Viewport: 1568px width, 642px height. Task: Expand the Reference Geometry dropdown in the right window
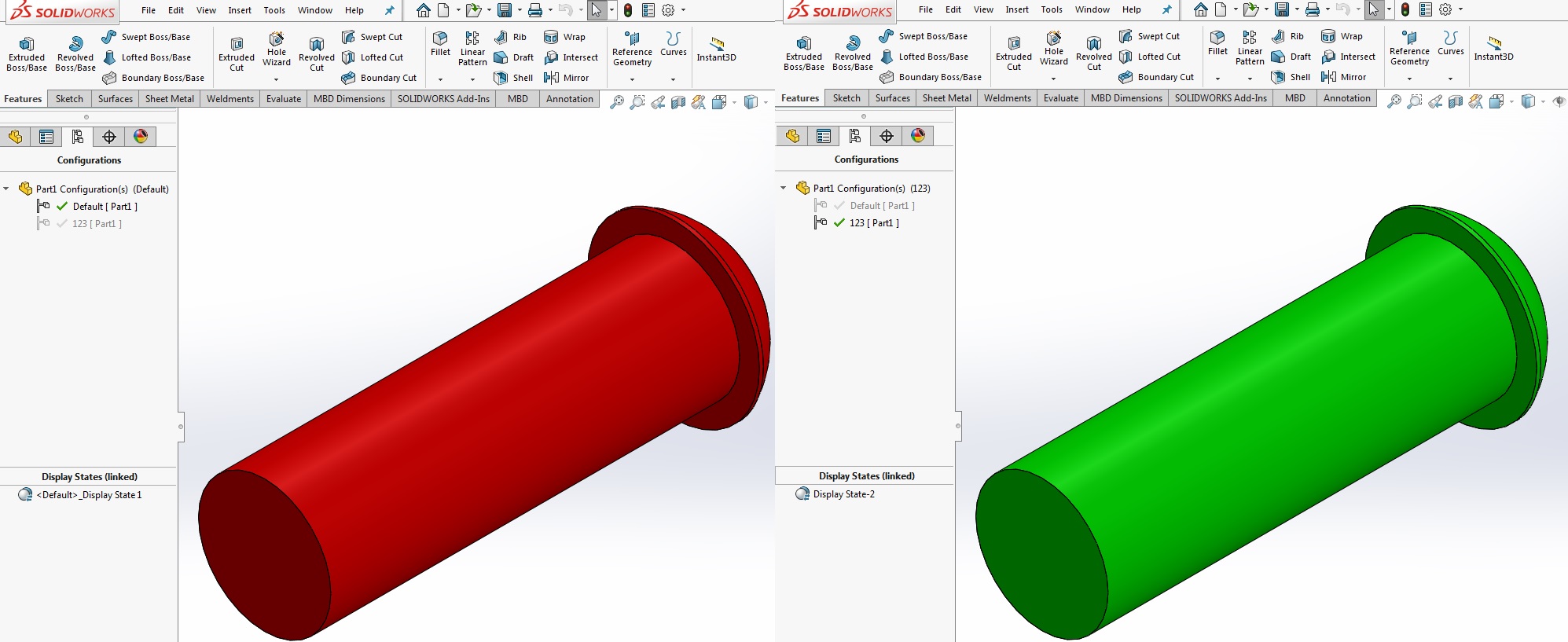[x=1409, y=79]
